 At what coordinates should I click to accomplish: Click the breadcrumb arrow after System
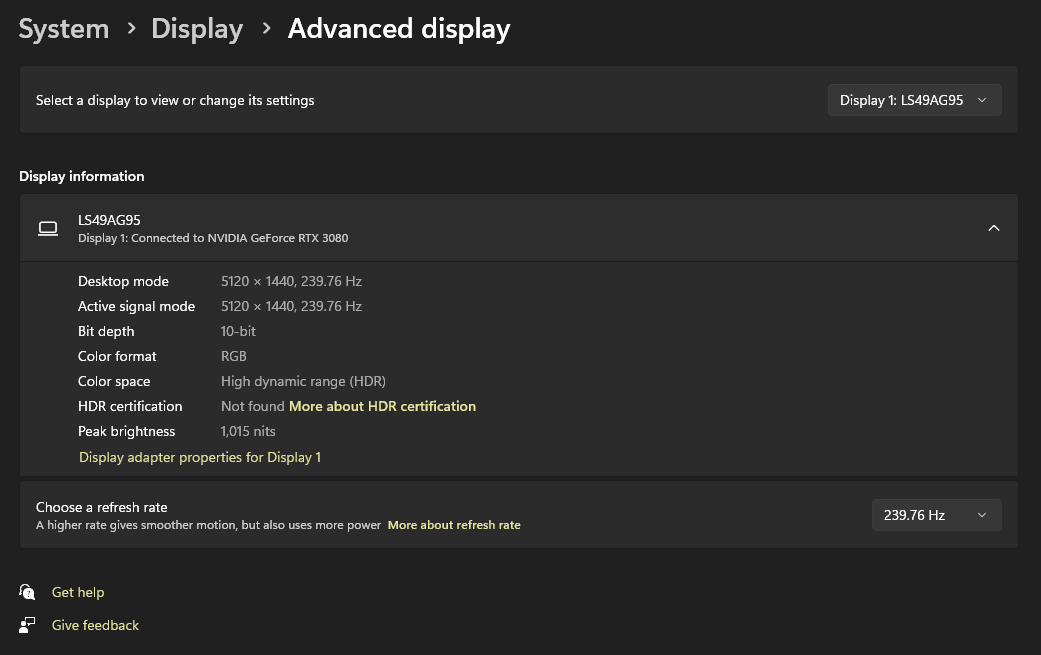[x=131, y=29]
